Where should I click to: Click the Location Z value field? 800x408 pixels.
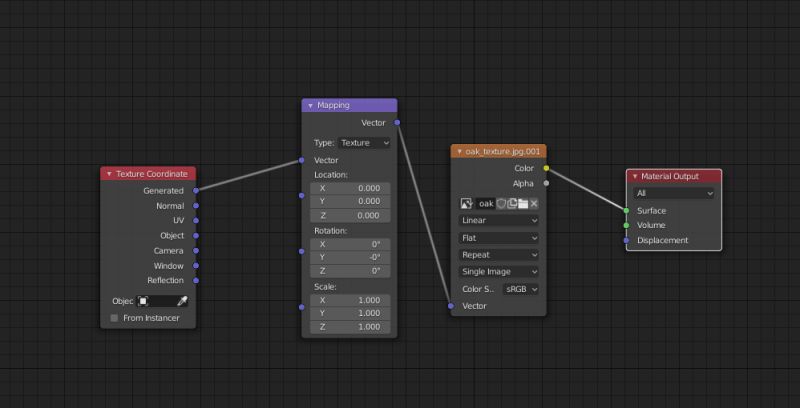[x=350, y=215]
